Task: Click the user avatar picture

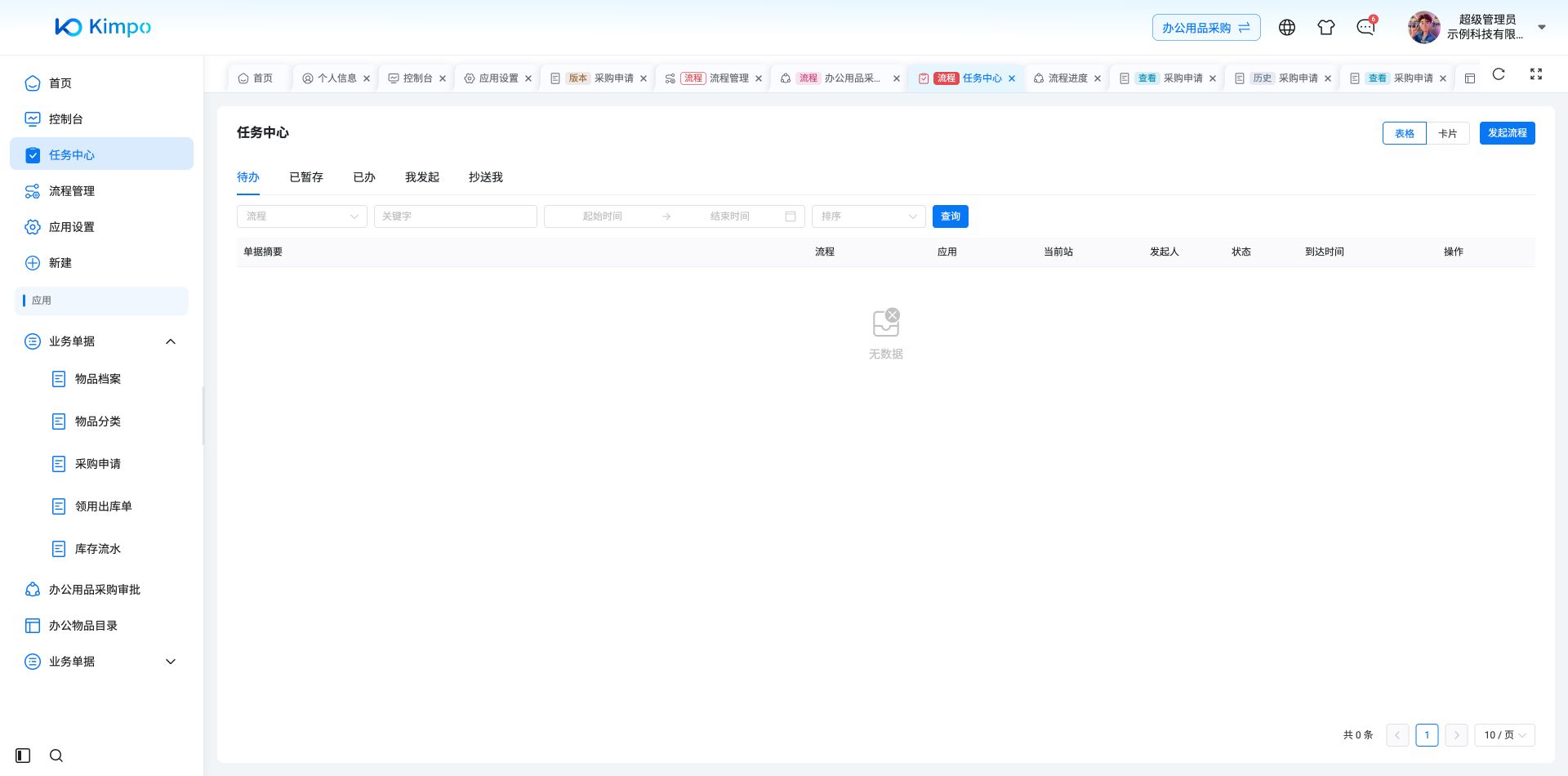Action: 1424,27
